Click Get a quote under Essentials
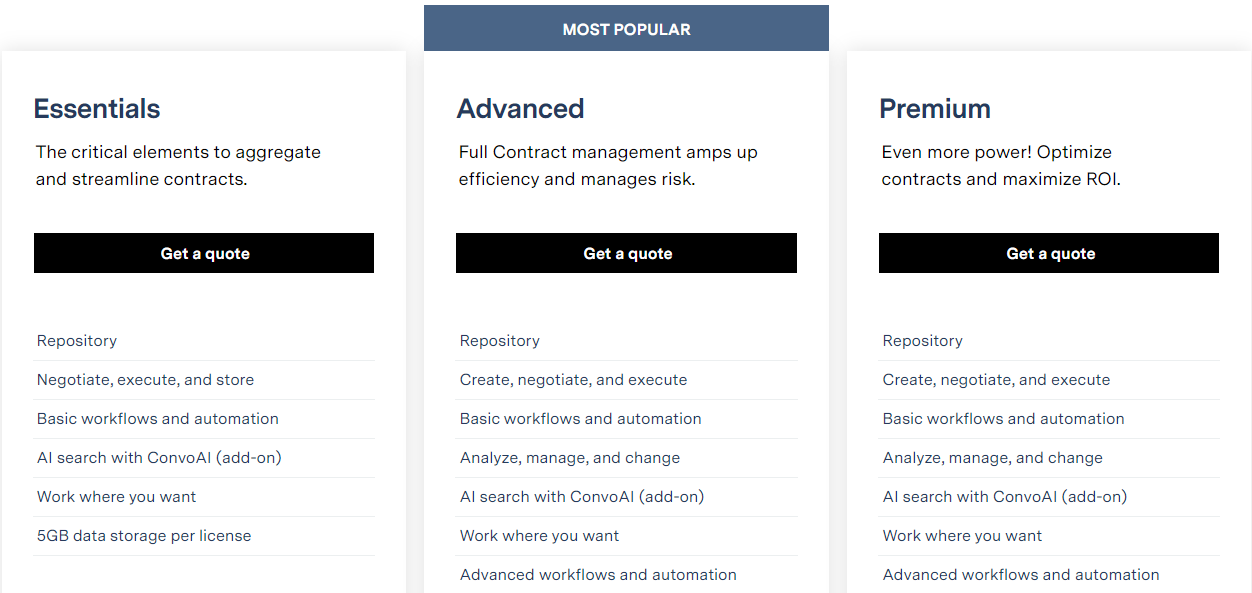The image size is (1252, 593). pos(204,253)
